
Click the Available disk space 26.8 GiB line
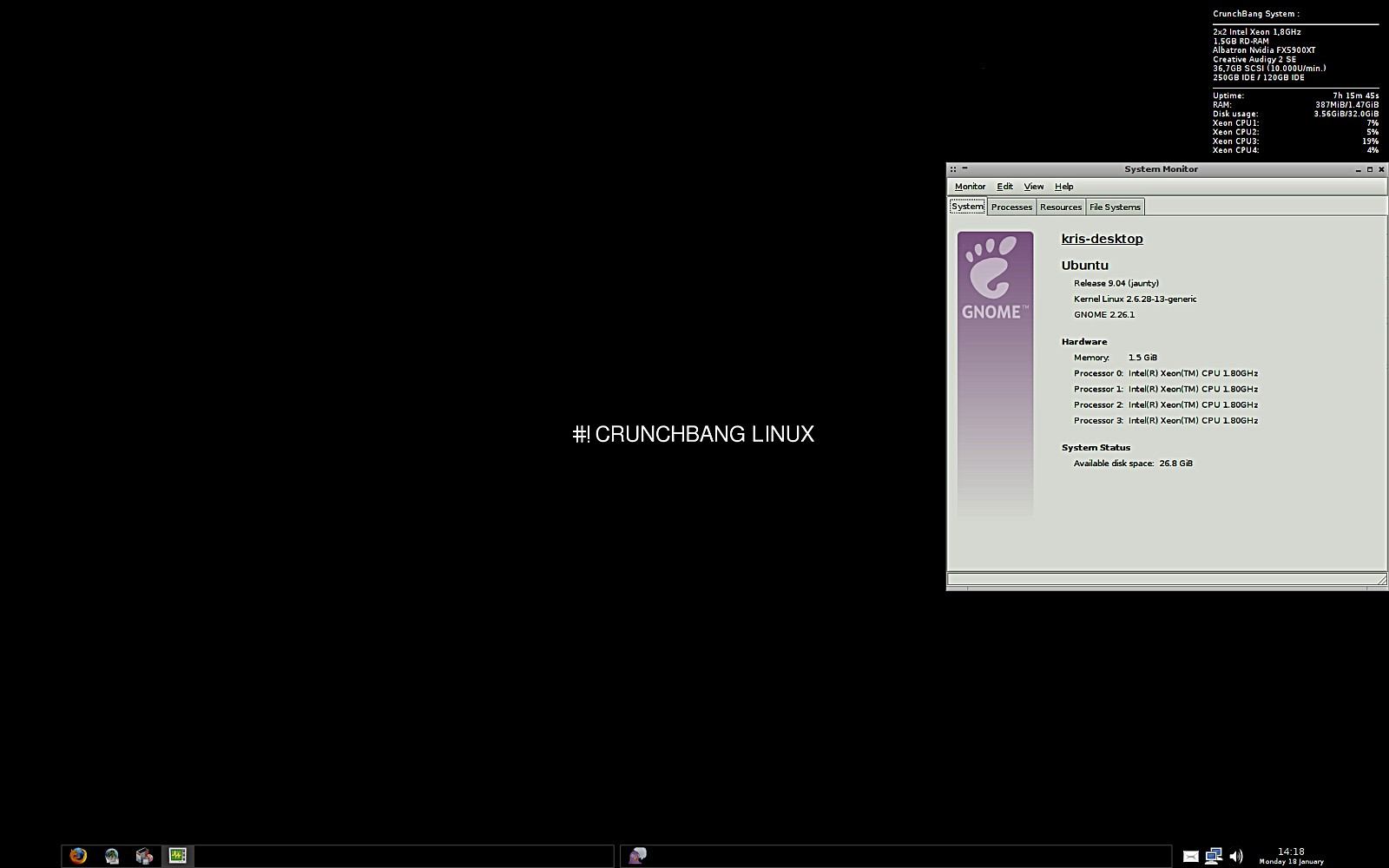(x=1133, y=464)
